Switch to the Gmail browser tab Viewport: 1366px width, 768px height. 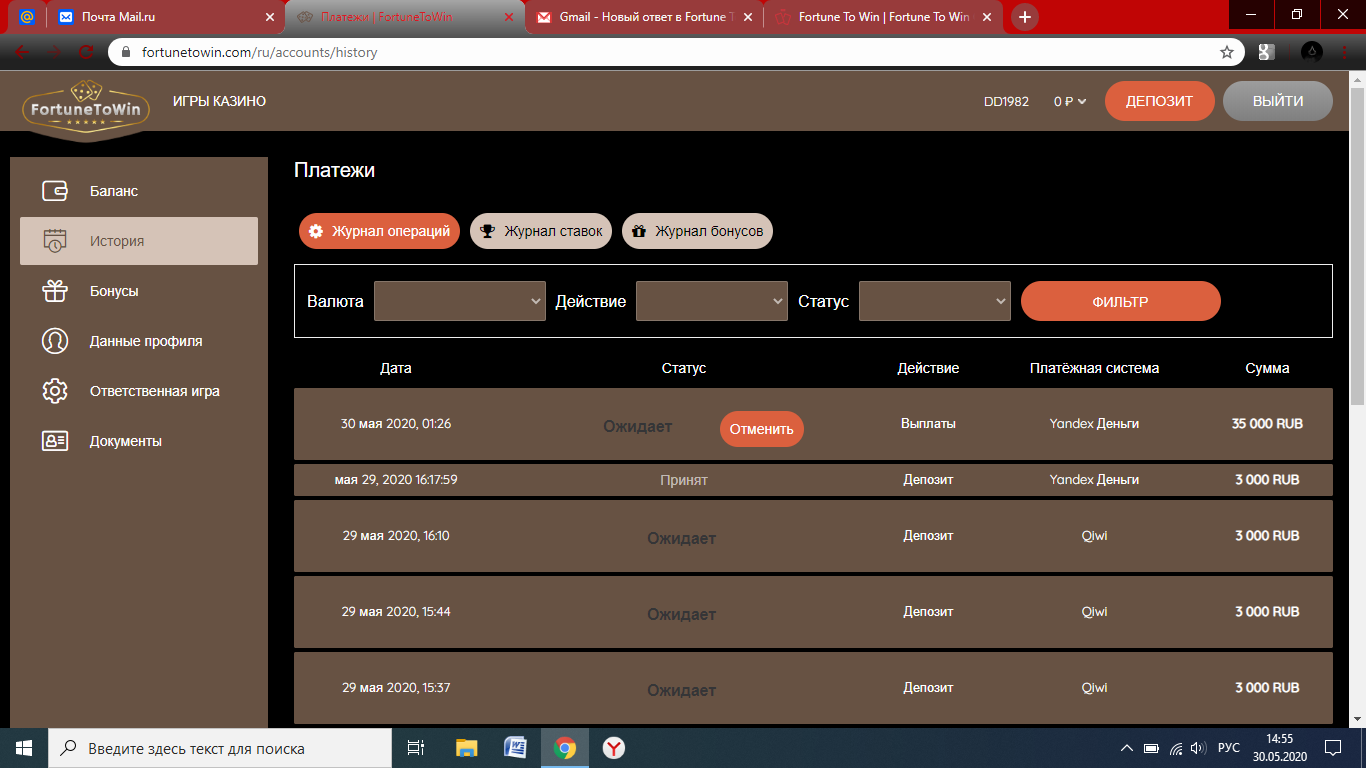click(x=645, y=17)
